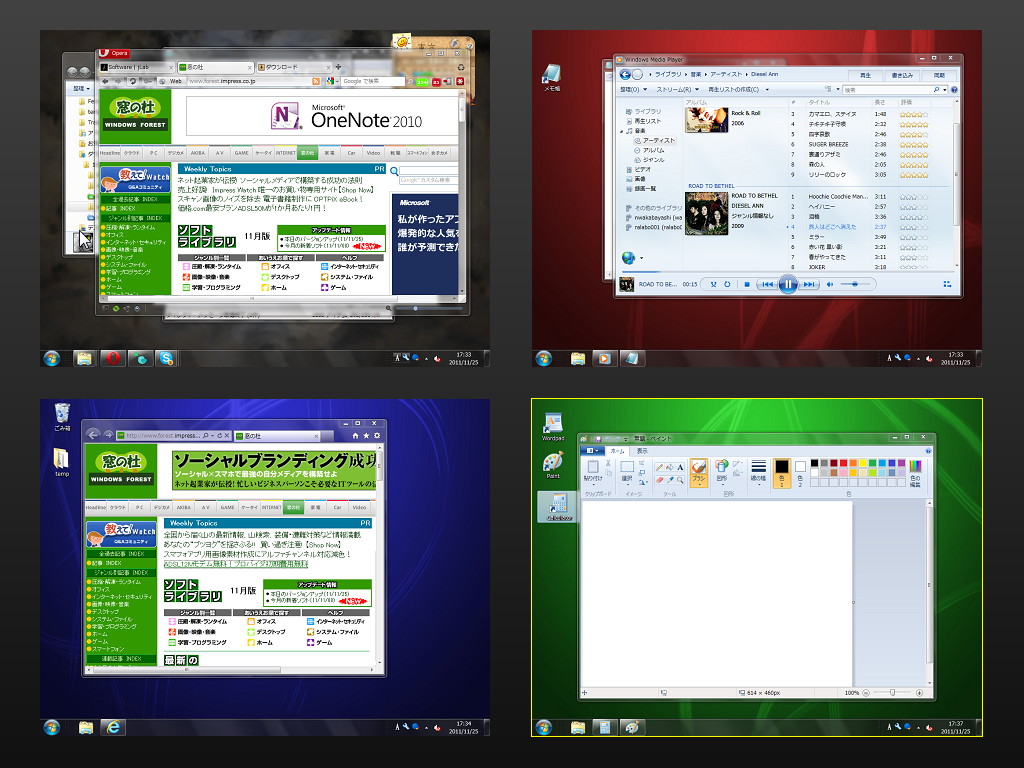Switch Media Player to Now Playing view
The width and height of the screenshot is (1024, 768).
(x=947, y=284)
